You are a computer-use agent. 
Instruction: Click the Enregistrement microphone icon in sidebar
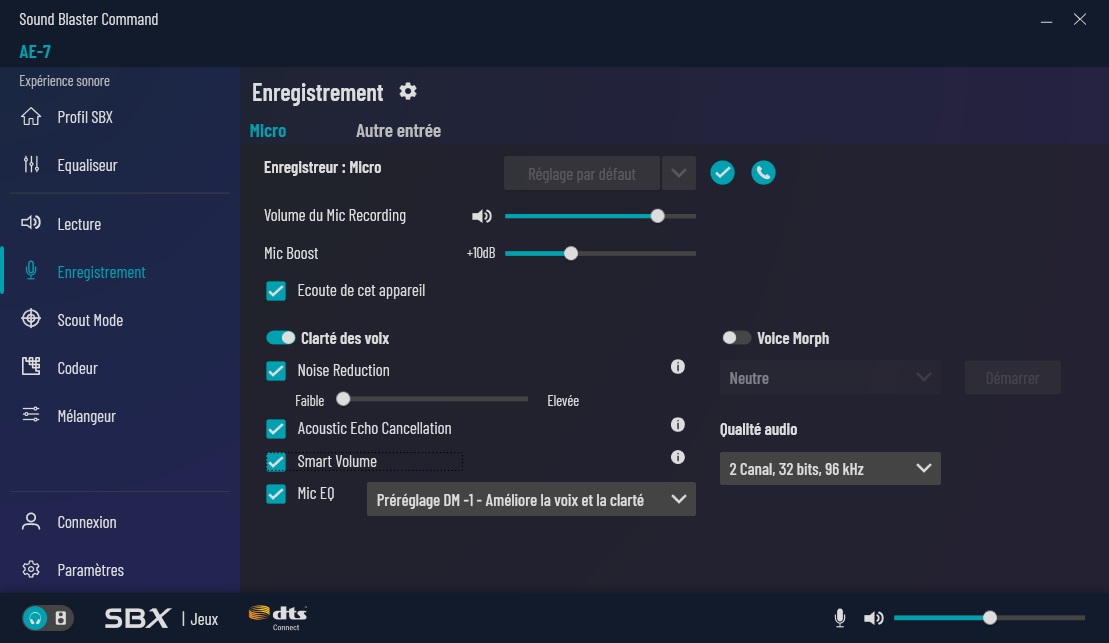pos(31,271)
